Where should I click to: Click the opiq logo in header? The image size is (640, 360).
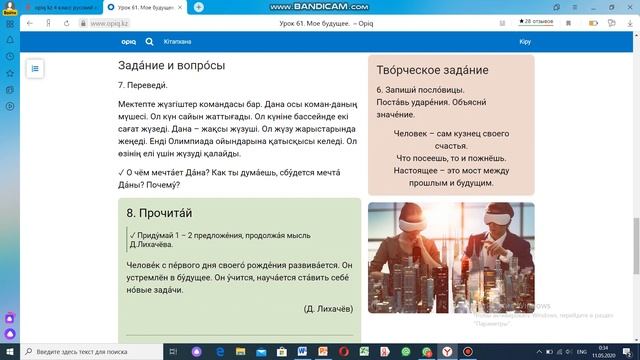128,42
